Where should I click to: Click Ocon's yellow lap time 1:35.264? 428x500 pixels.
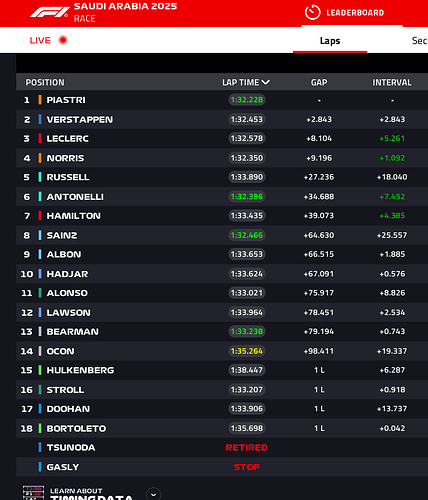(247, 351)
